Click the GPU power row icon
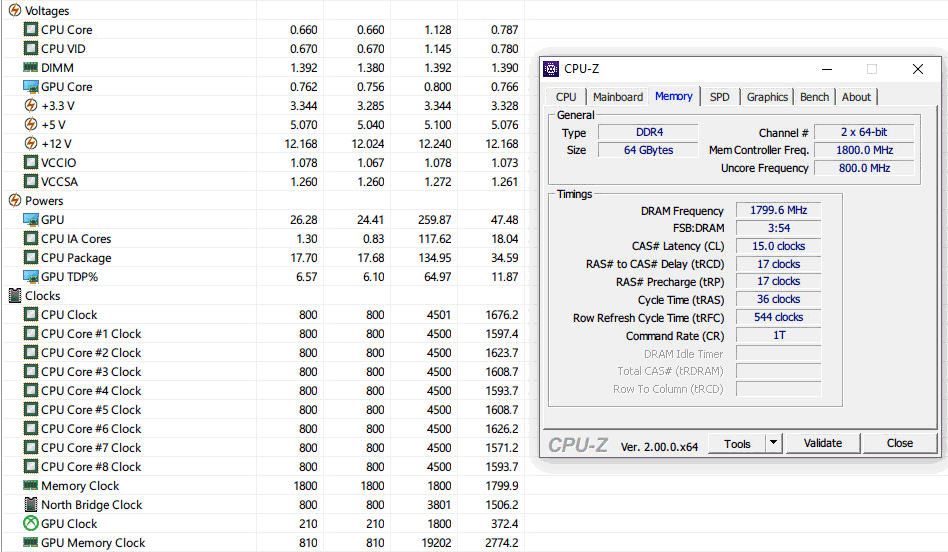948x552 pixels. (30, 219)
